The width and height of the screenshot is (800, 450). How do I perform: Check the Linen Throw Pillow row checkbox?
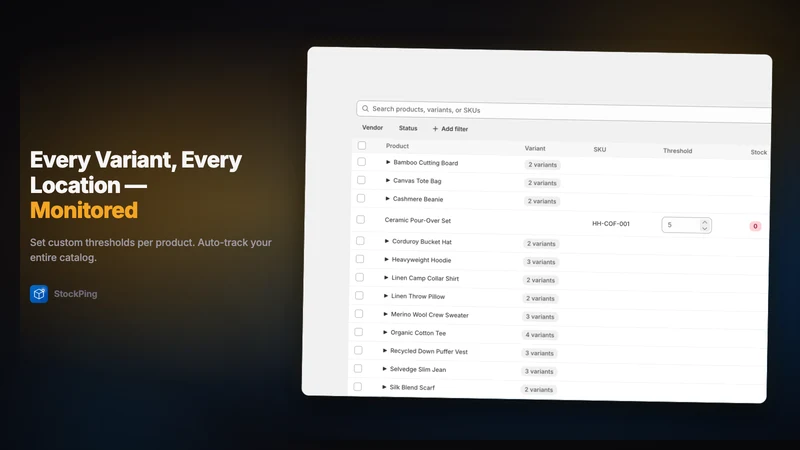point(359,295)
